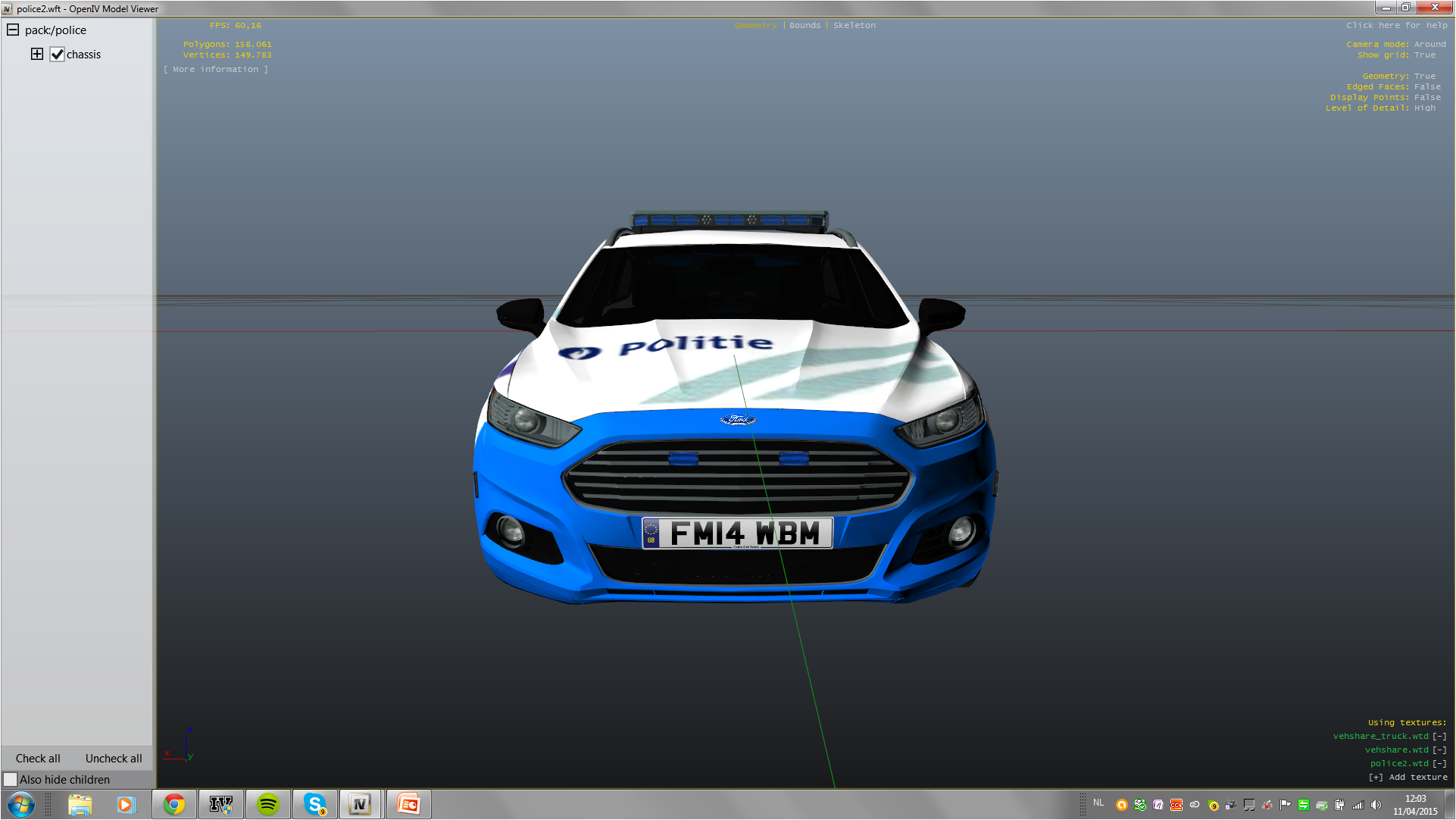Click the vehshare_truck.wtd texture name

click(x=1380, y=737)
